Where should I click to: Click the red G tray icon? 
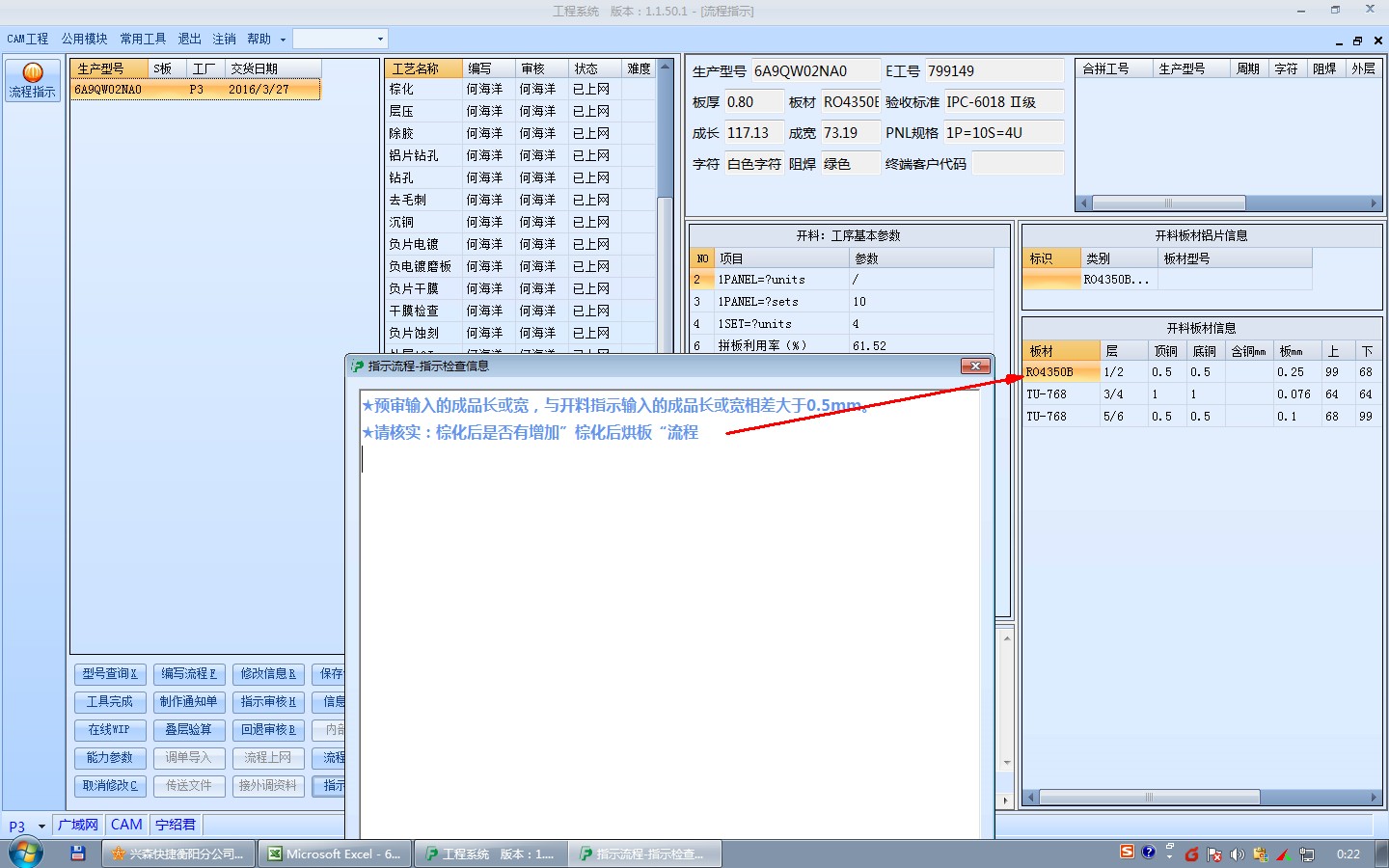point(1191,854)
